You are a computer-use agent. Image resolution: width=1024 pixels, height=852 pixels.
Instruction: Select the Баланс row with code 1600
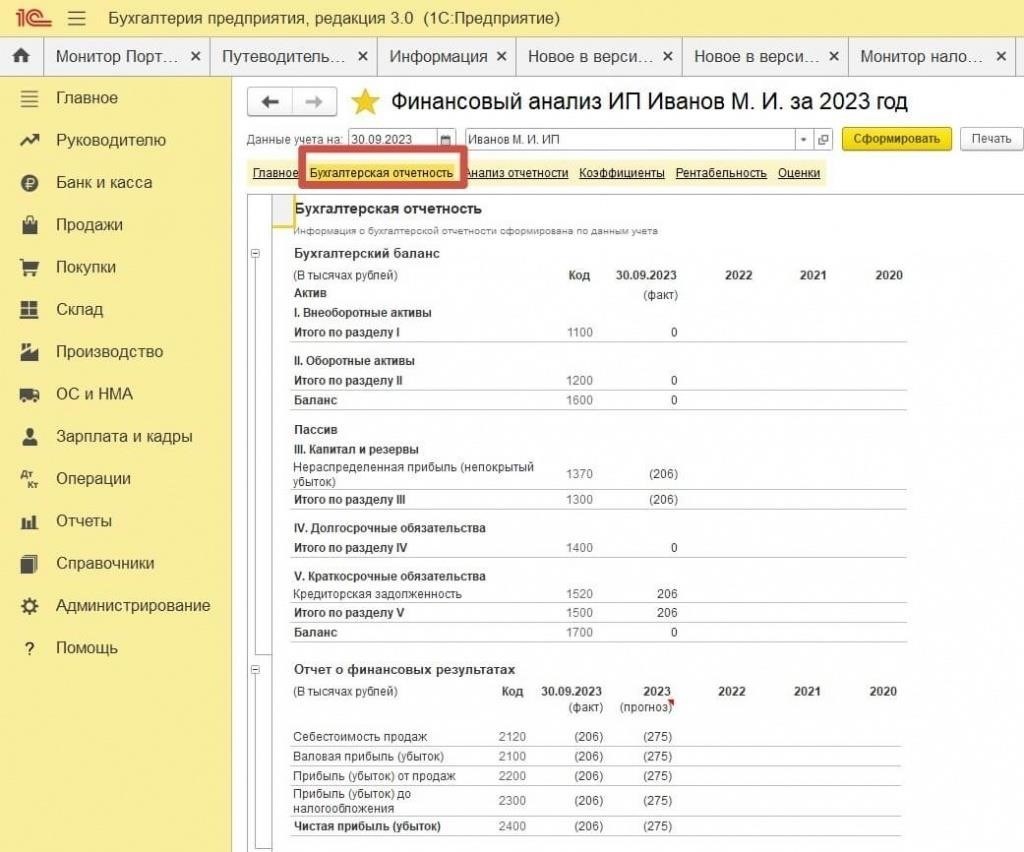click(x=598, y=400)
